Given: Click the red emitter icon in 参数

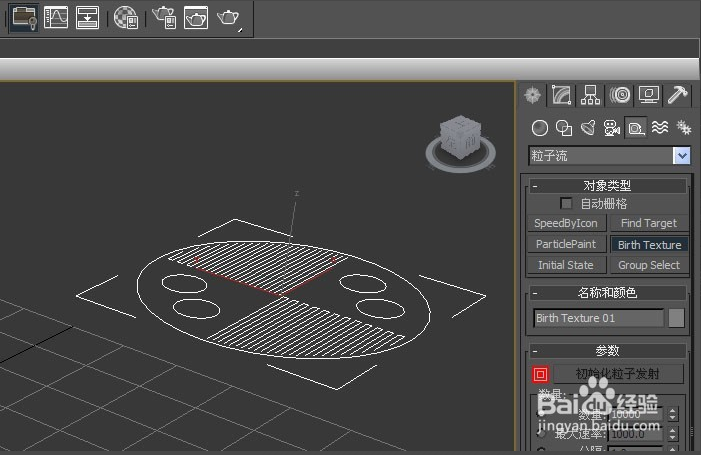Looking at the screenshot, I should pos(540,374).
